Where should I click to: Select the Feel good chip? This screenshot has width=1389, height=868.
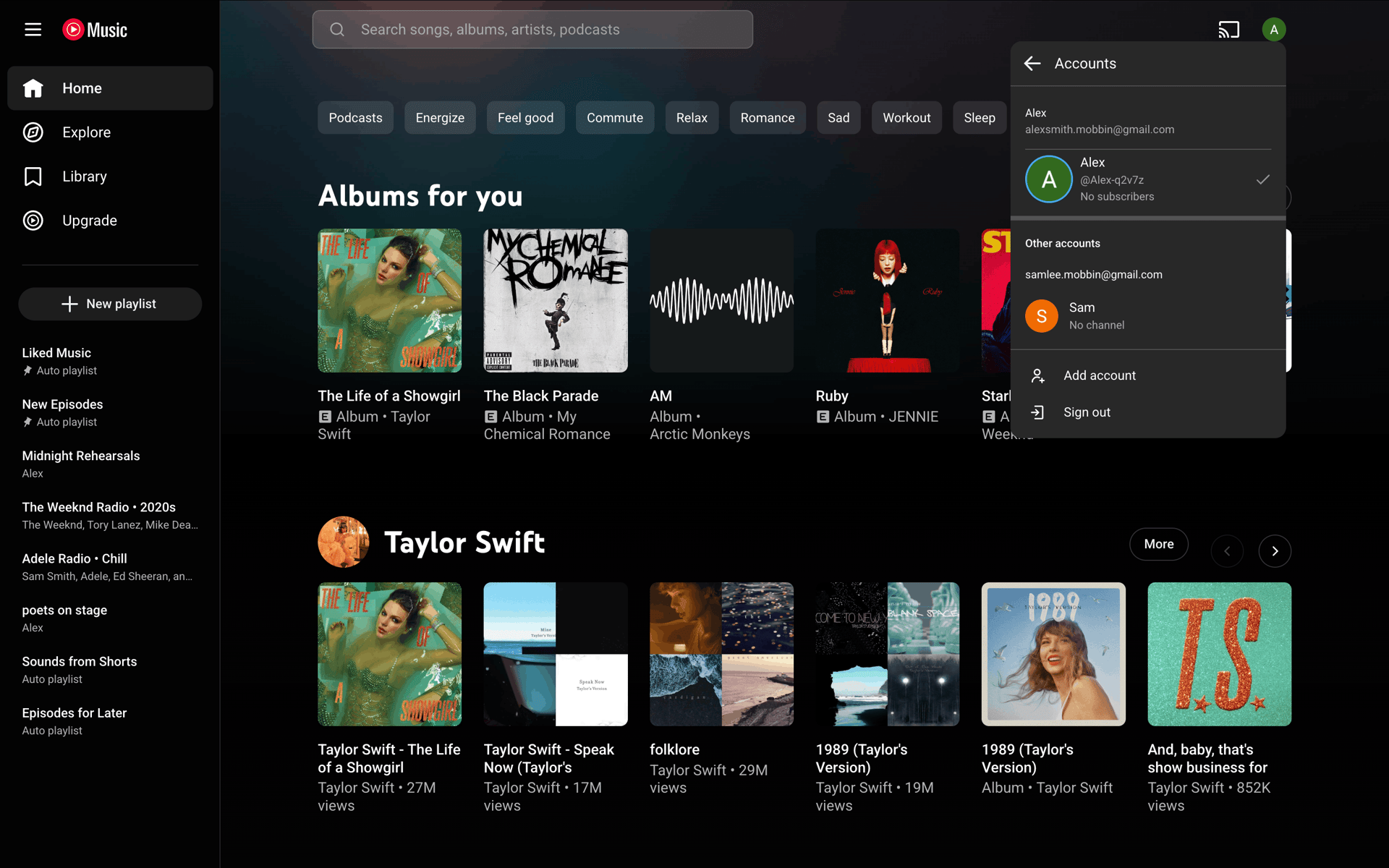[525, 118]
